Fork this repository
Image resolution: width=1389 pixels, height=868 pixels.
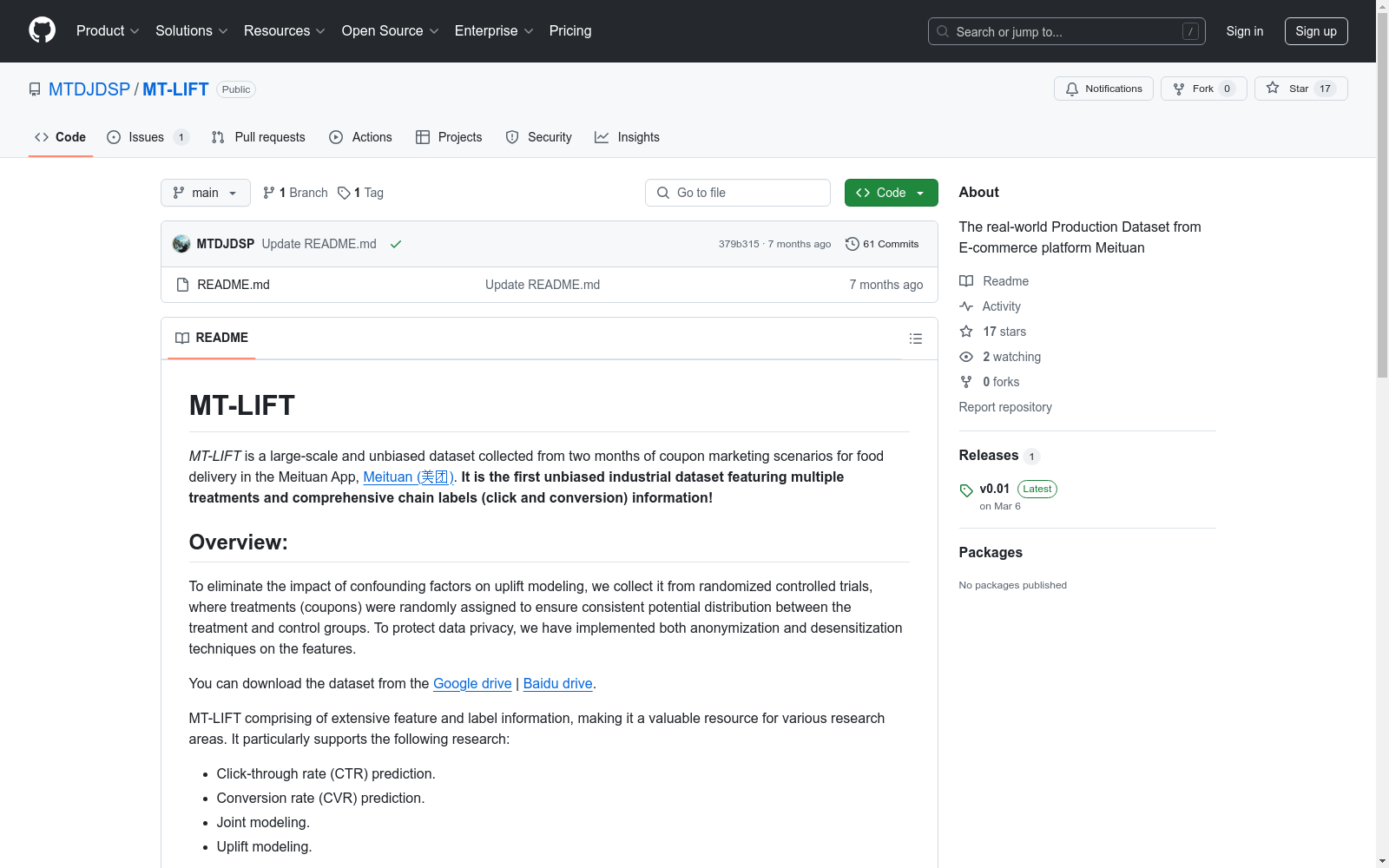click(x=1203, y=89)
